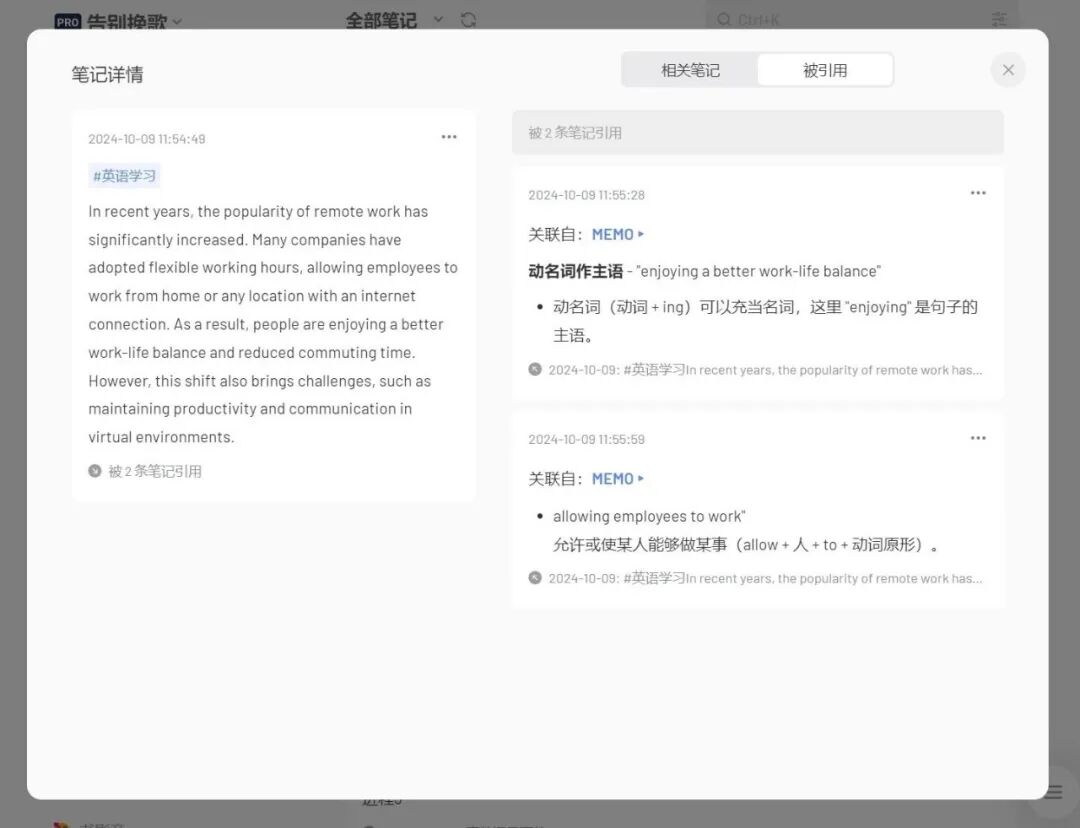The image size is (1080, 828).
Task: Click the main note's English paragraph
Action: click(x=273, y=324)
